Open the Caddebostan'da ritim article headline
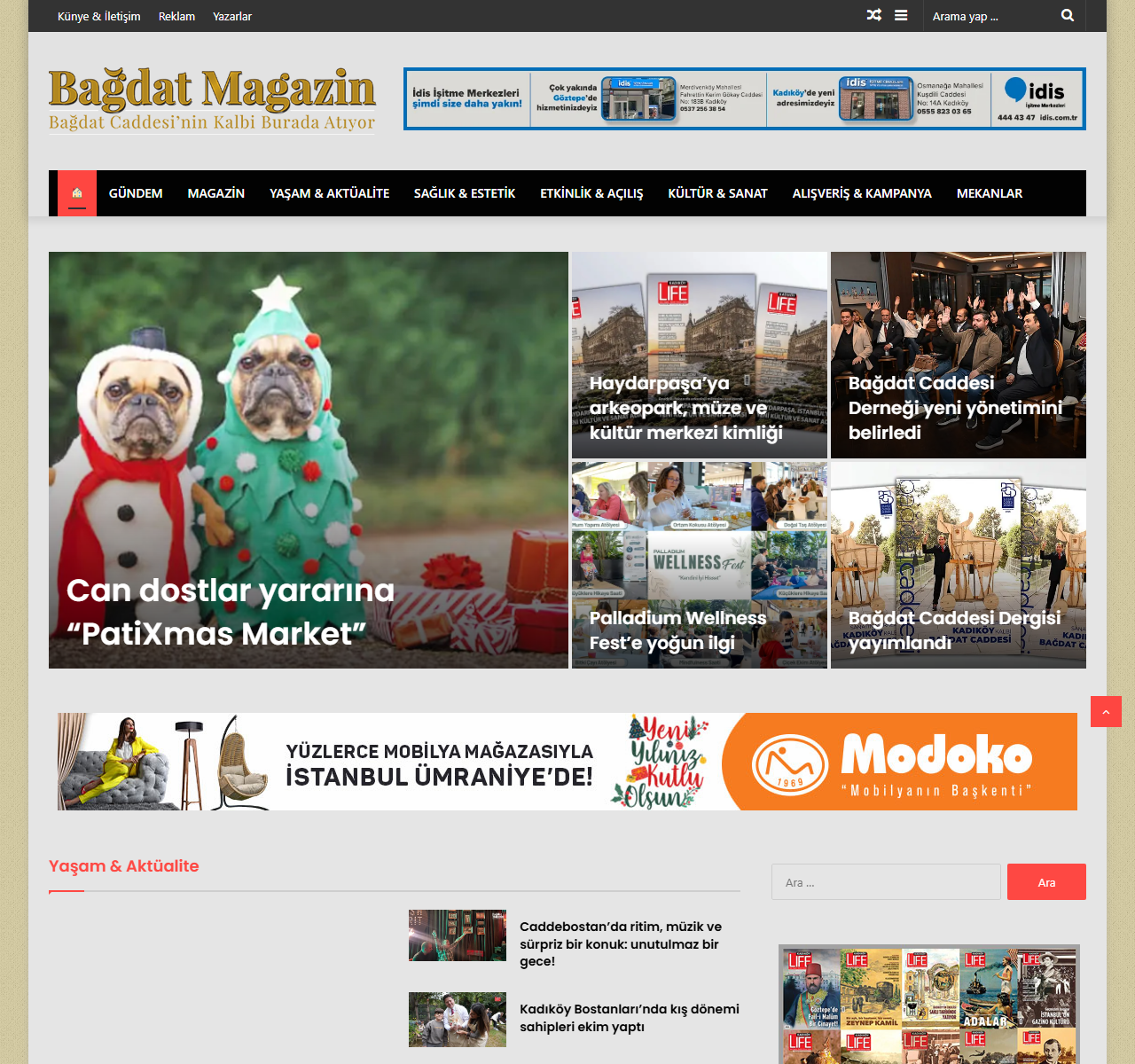The image size is (1135, 1064). [621, 943]
